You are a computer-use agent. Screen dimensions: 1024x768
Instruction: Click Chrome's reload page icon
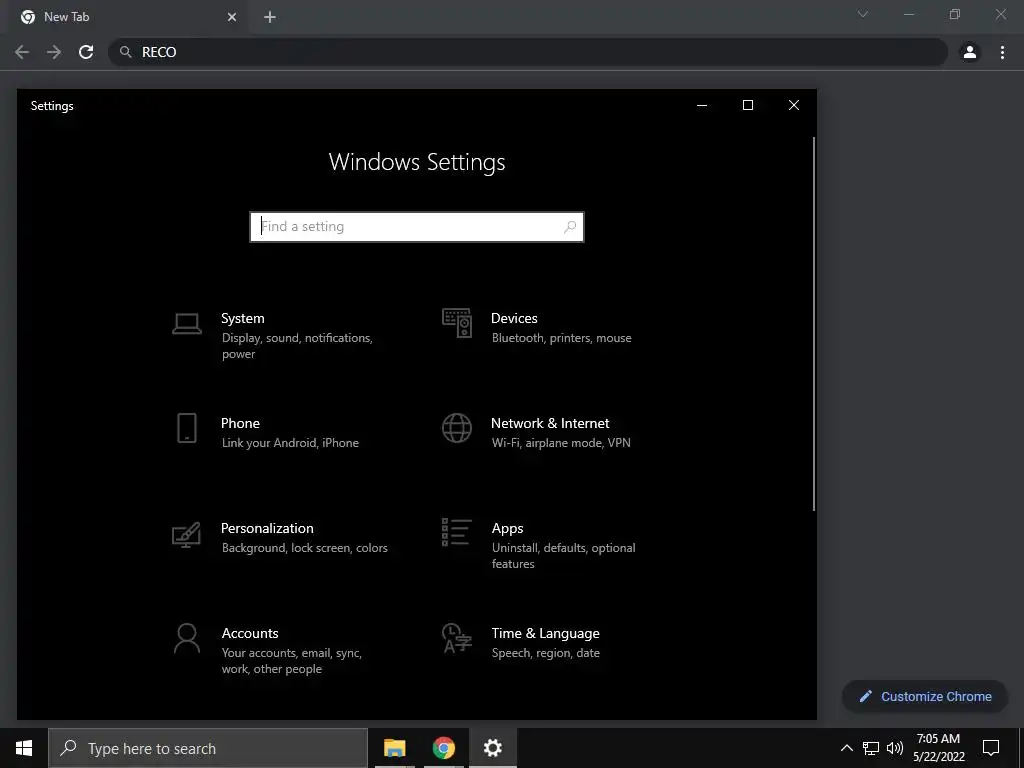click(x=86, y=52)
